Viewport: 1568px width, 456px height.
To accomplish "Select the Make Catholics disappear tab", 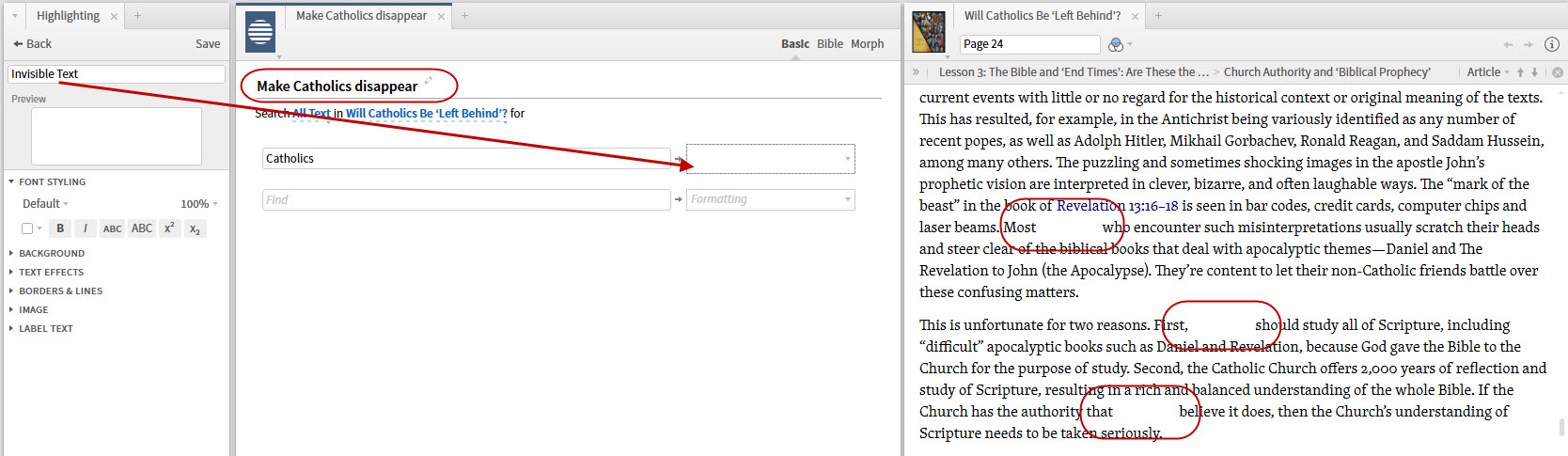I will click(x=361, y=16).
